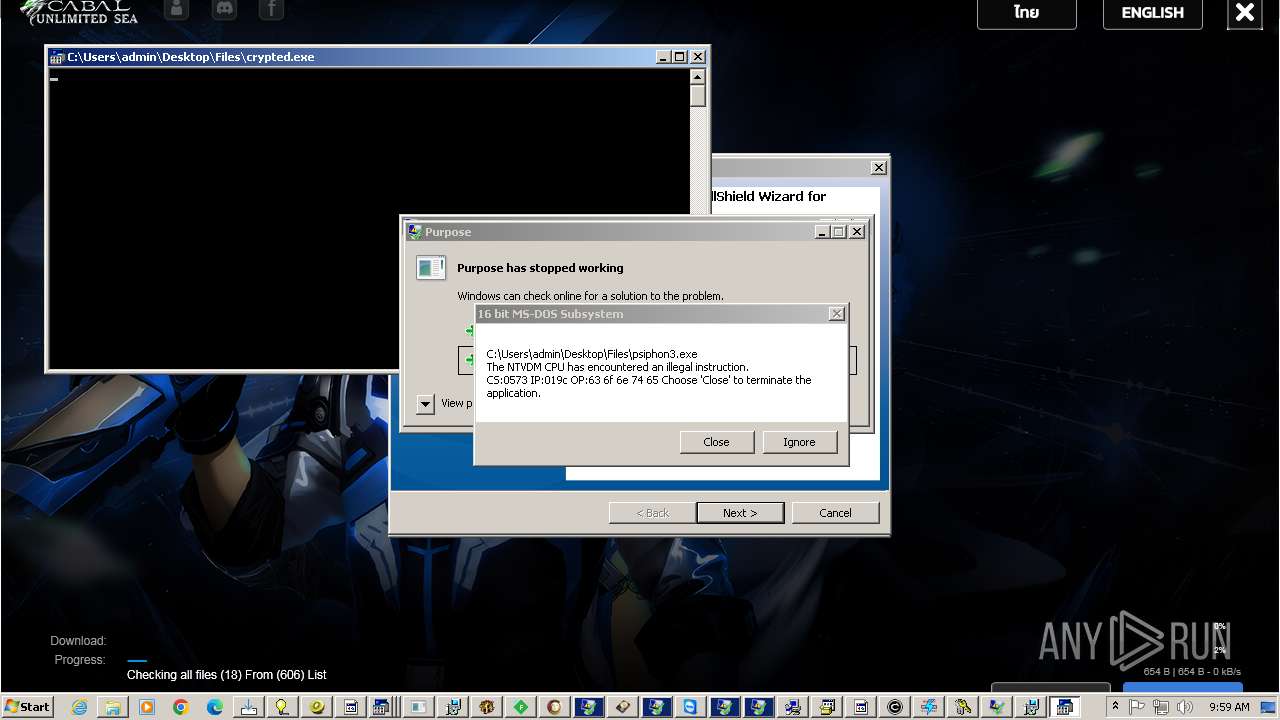The image size is (1280, 720).
Task: Expand View problem details in Purpose dialog
Action: (425, 404)
